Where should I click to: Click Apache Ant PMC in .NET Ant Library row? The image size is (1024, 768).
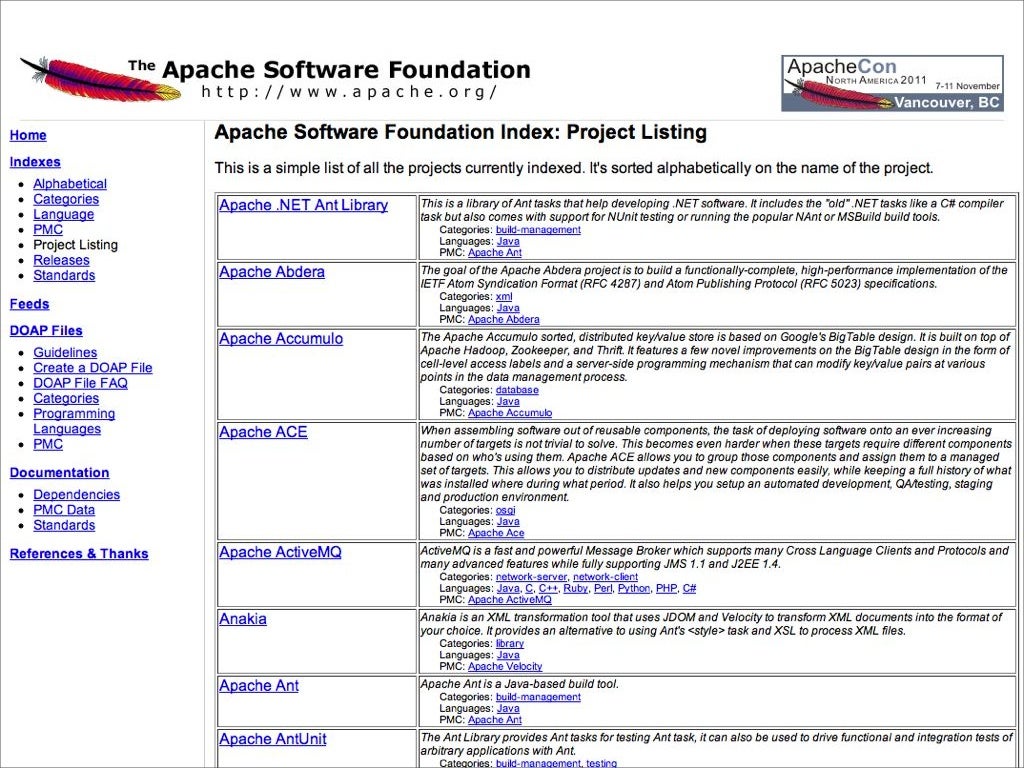(x=495, y=253)
